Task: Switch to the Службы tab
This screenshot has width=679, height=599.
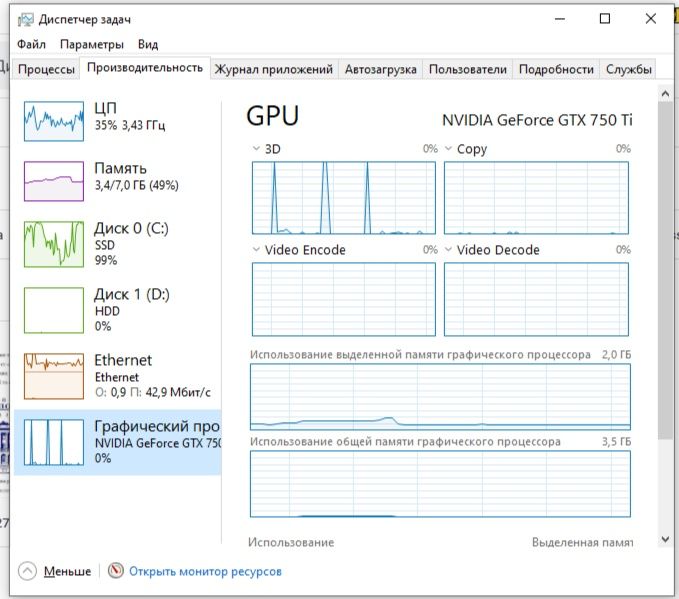Action: coord(629,69)
